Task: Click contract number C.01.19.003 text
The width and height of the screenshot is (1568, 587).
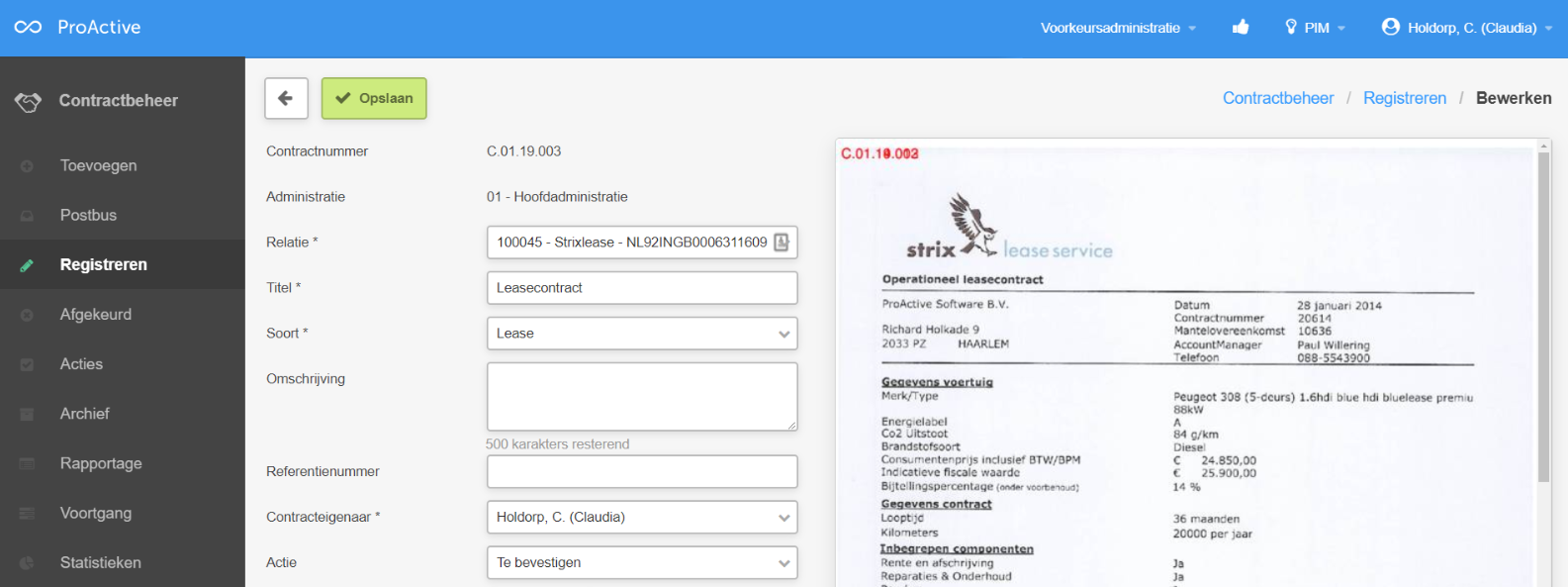Action: coord(523,151)
